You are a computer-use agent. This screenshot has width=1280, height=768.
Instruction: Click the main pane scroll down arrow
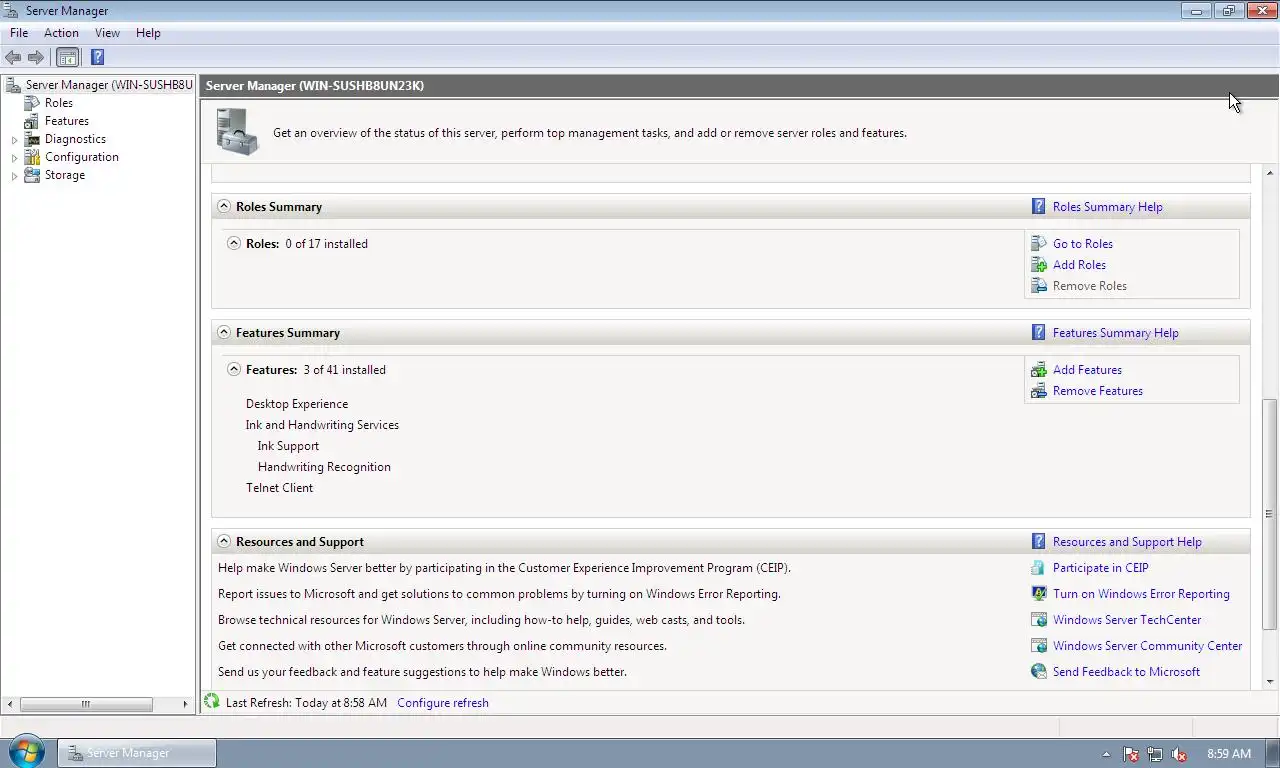1270,682
